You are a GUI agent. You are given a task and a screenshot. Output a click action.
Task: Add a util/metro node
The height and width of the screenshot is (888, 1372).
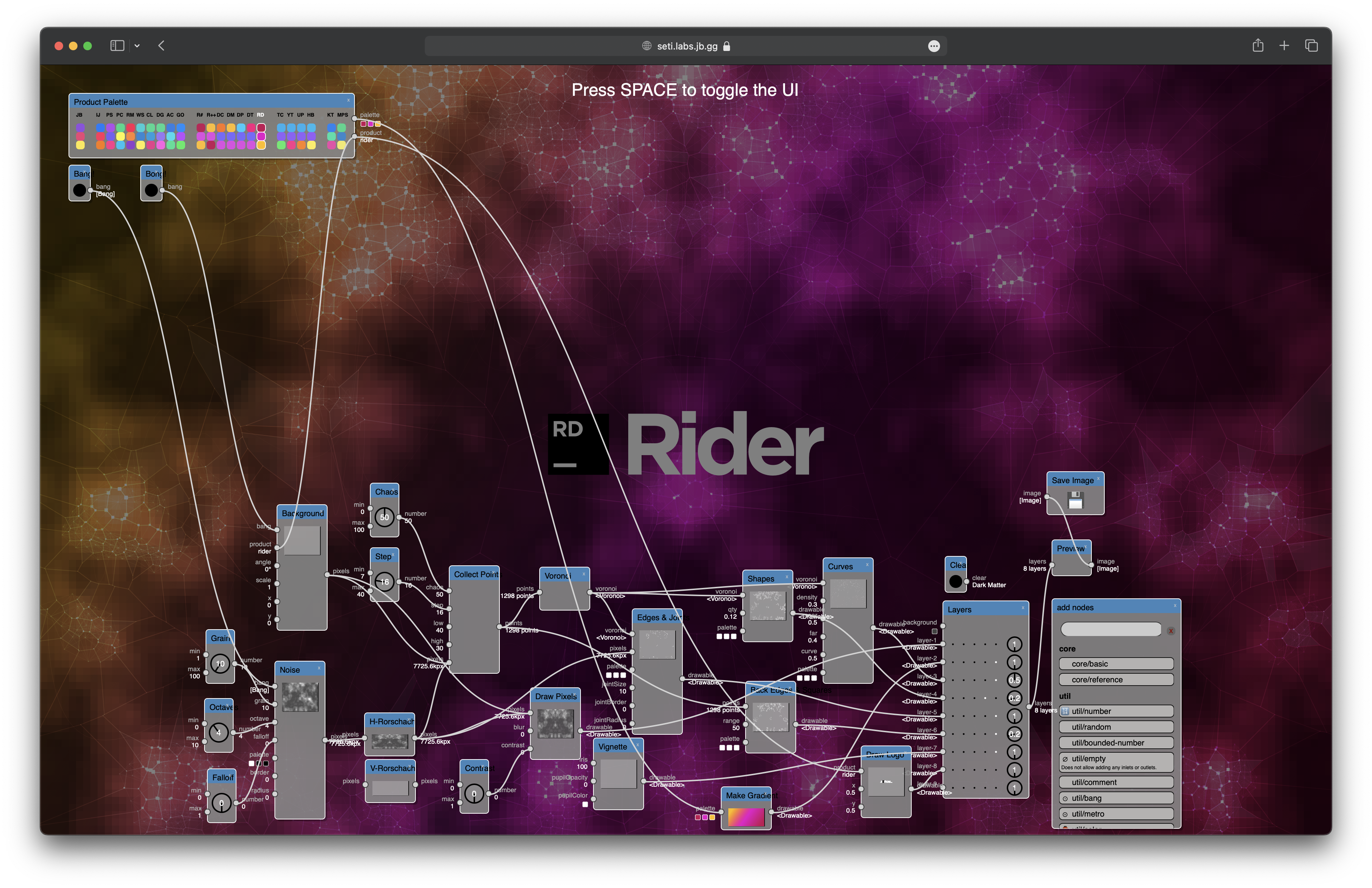point(1116,814)
